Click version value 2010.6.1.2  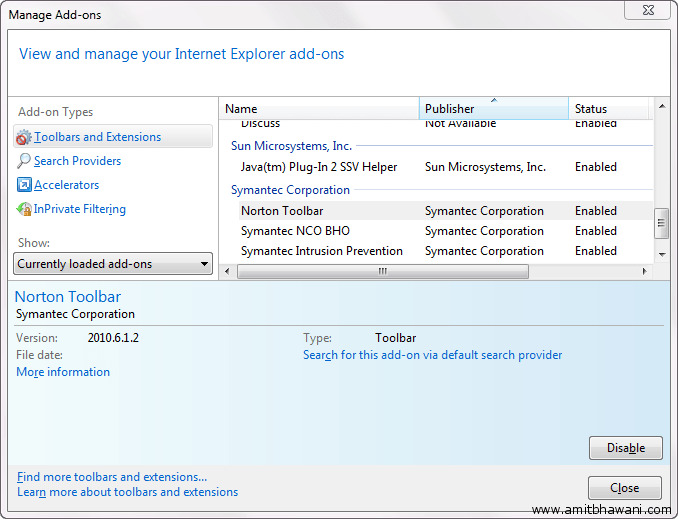(113, 338)
